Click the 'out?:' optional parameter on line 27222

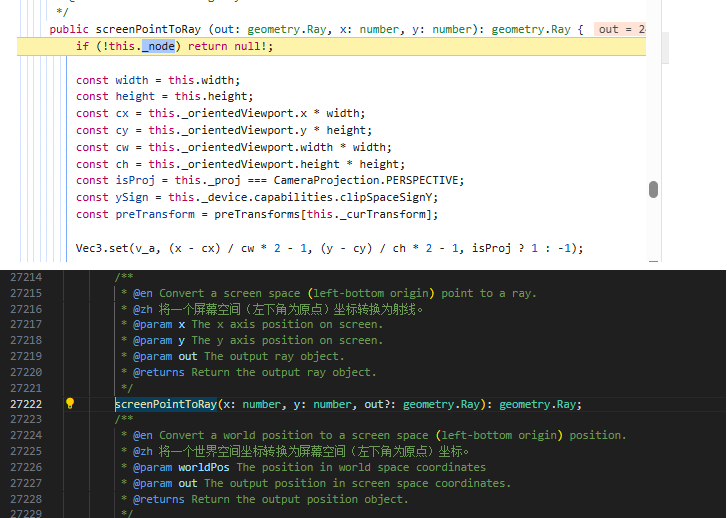380,404
